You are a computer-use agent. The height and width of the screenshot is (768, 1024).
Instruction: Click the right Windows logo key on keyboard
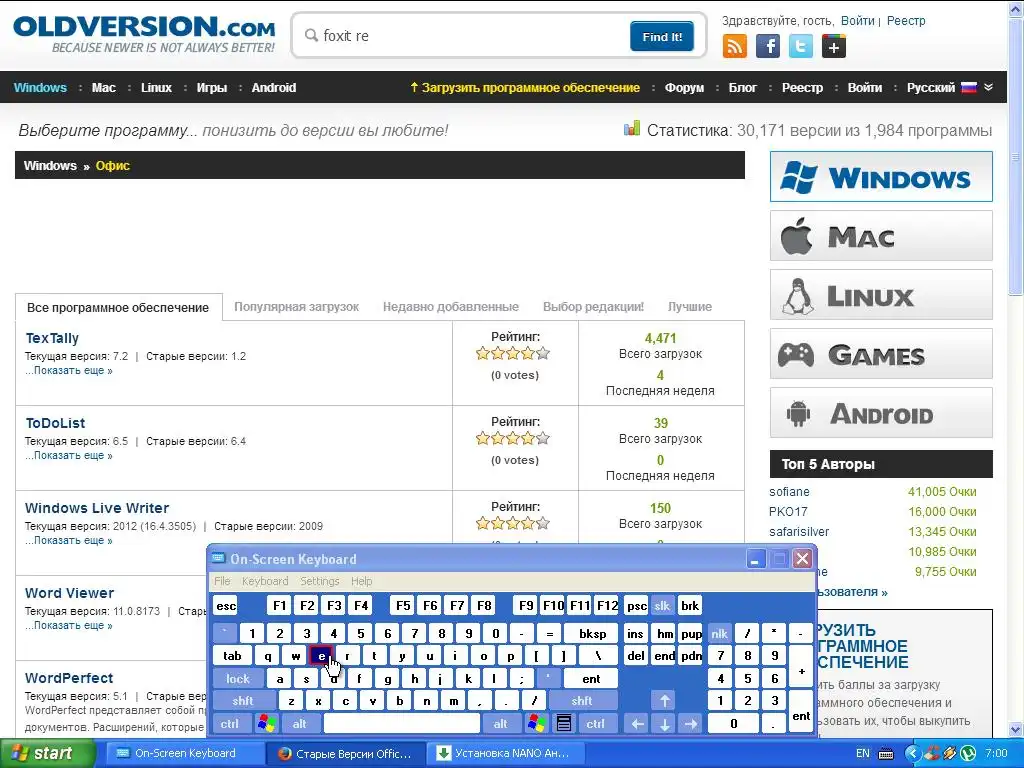[x=537, y=724]
